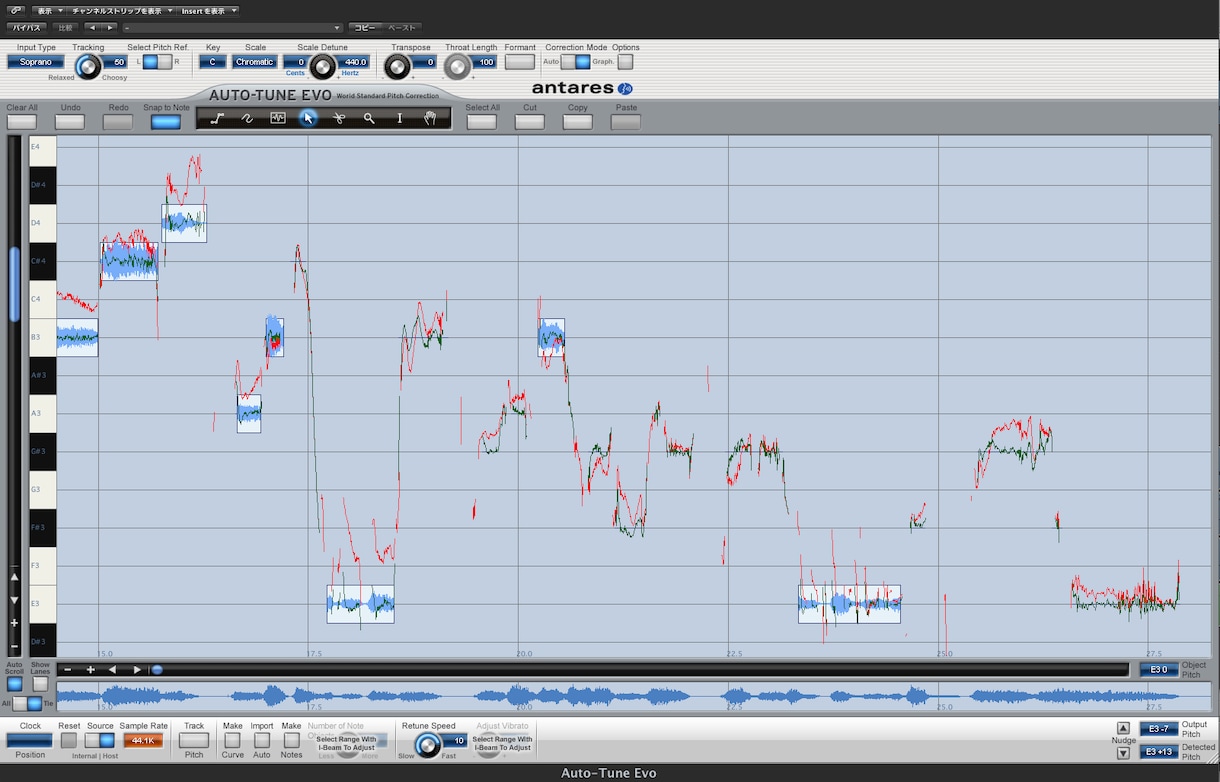Viewport: 1220px width, 782px height.
Task: Open Input Type Soprano dropdown
Action: tap(36, 62)
